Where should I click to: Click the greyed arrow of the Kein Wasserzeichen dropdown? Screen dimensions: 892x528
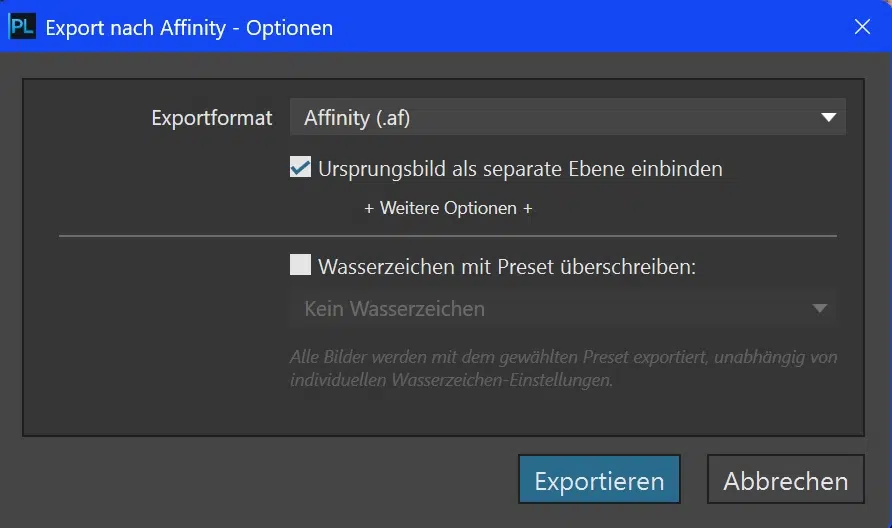819,308
